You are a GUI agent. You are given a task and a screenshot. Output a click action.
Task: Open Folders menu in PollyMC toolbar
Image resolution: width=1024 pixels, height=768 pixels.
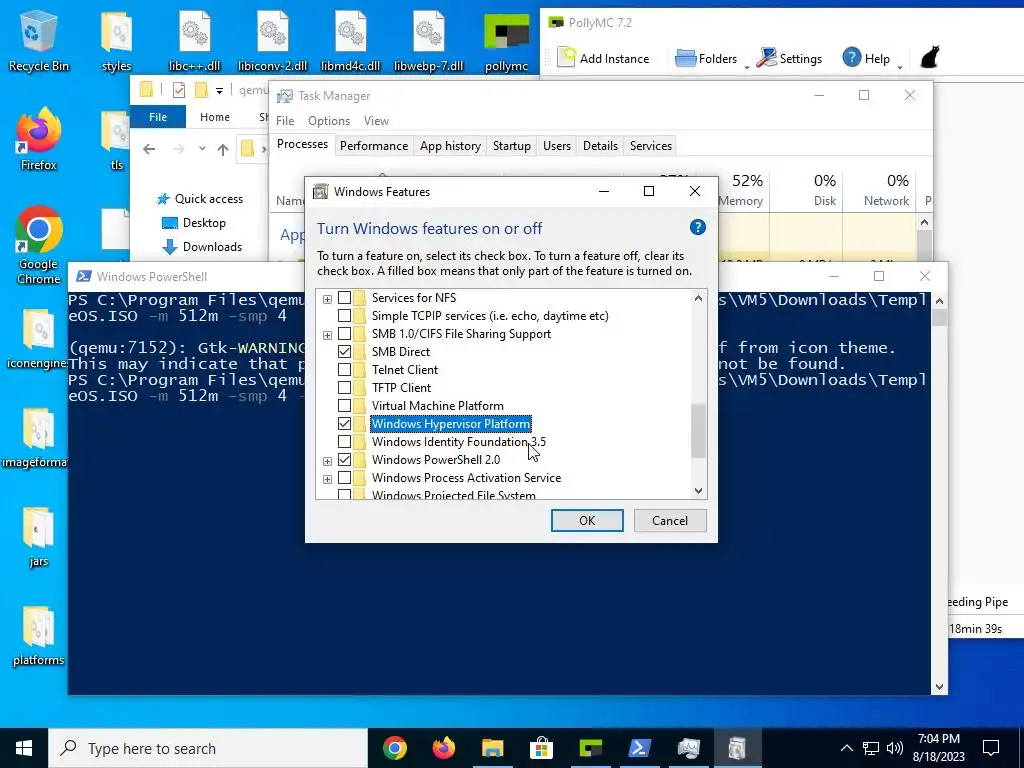[706, 58]
